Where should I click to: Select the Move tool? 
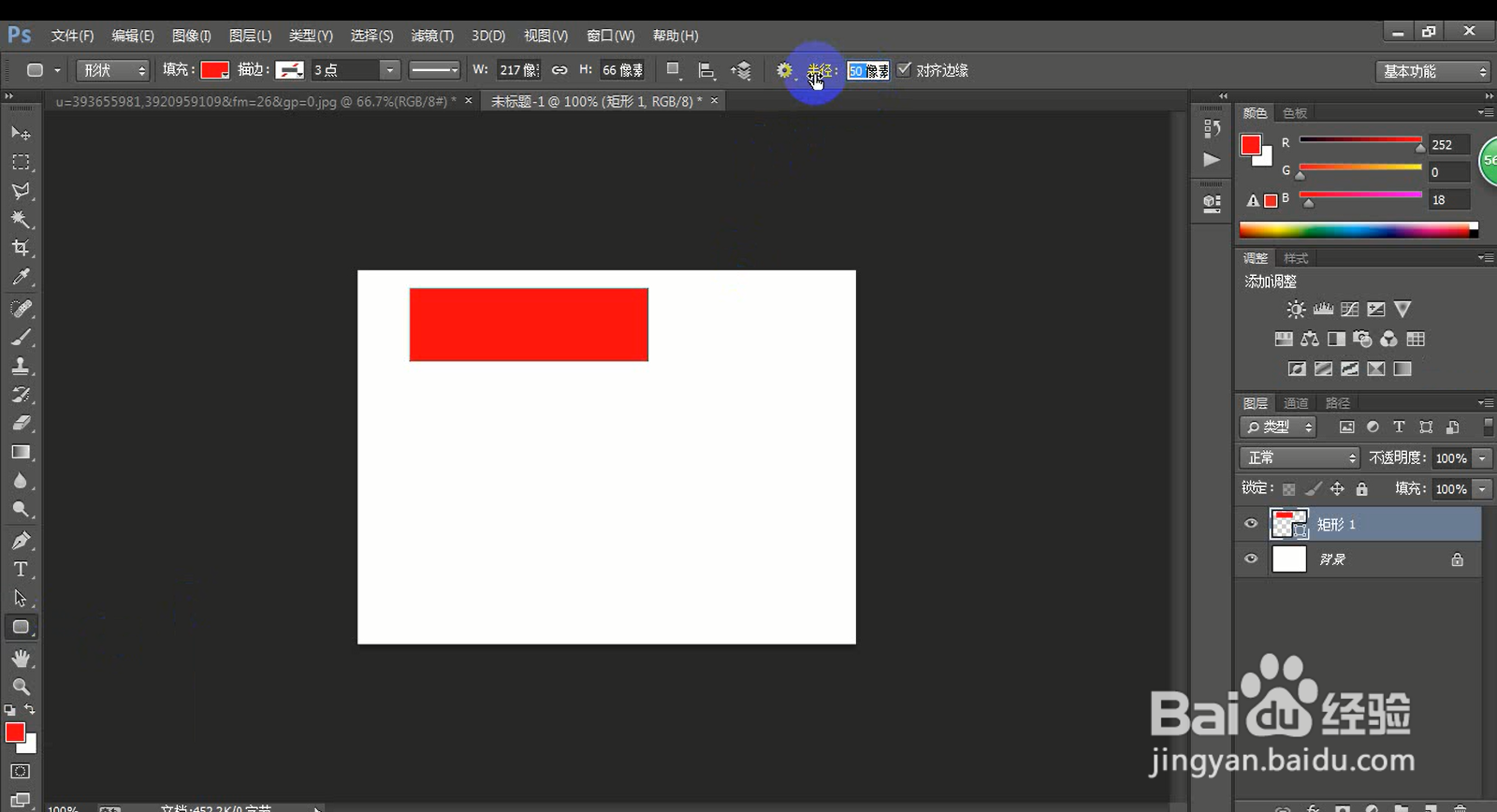click(x=21, y=133)
